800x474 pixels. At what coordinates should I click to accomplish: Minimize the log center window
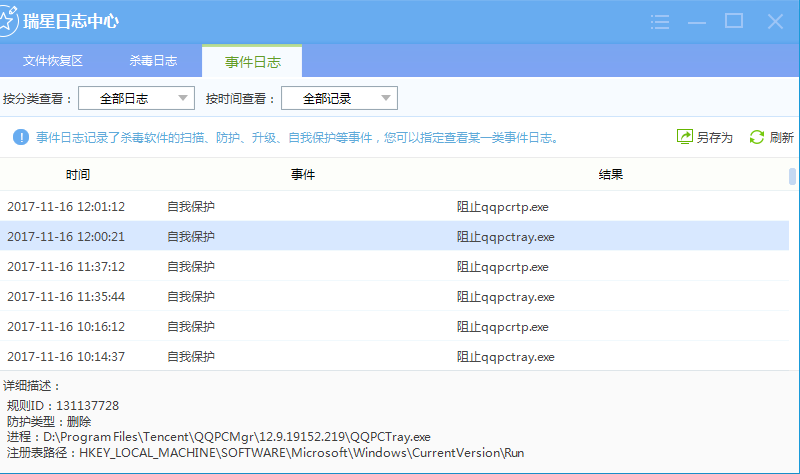[696, 22]
